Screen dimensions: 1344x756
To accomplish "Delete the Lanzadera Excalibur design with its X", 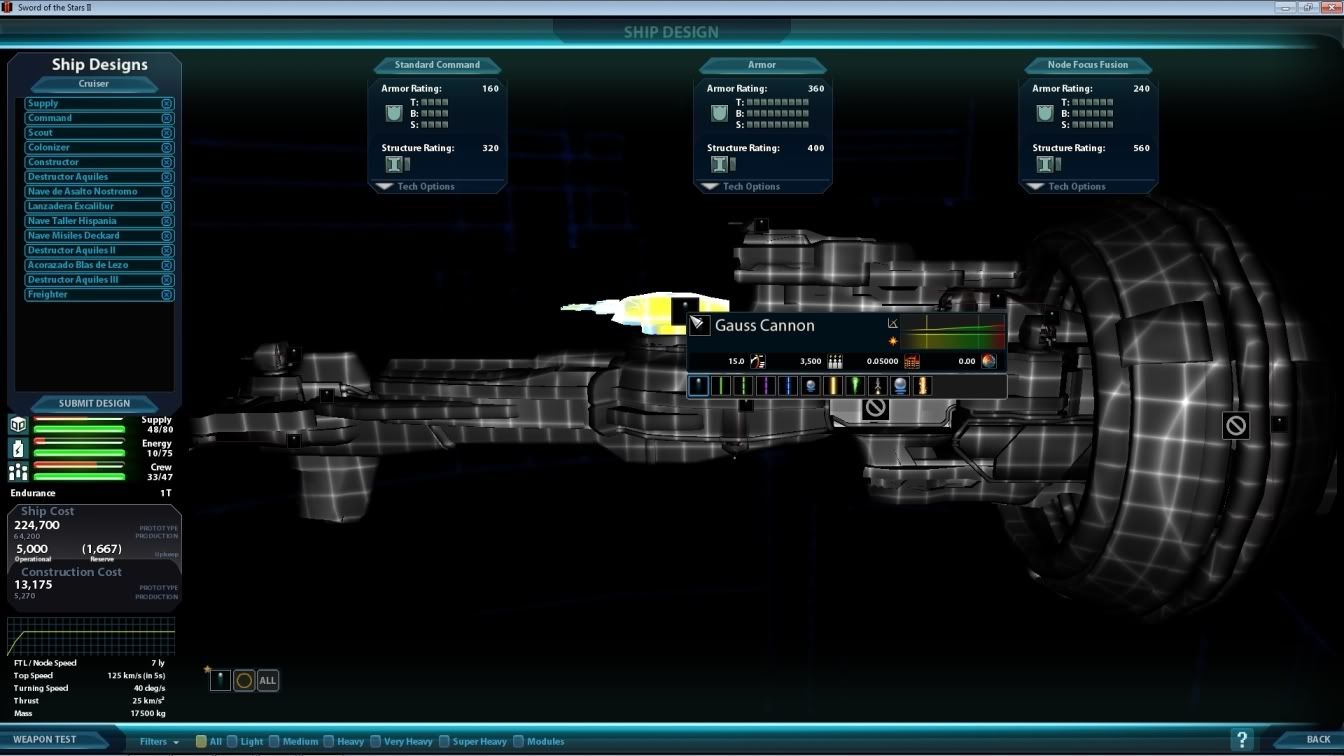I will point(167,206).
